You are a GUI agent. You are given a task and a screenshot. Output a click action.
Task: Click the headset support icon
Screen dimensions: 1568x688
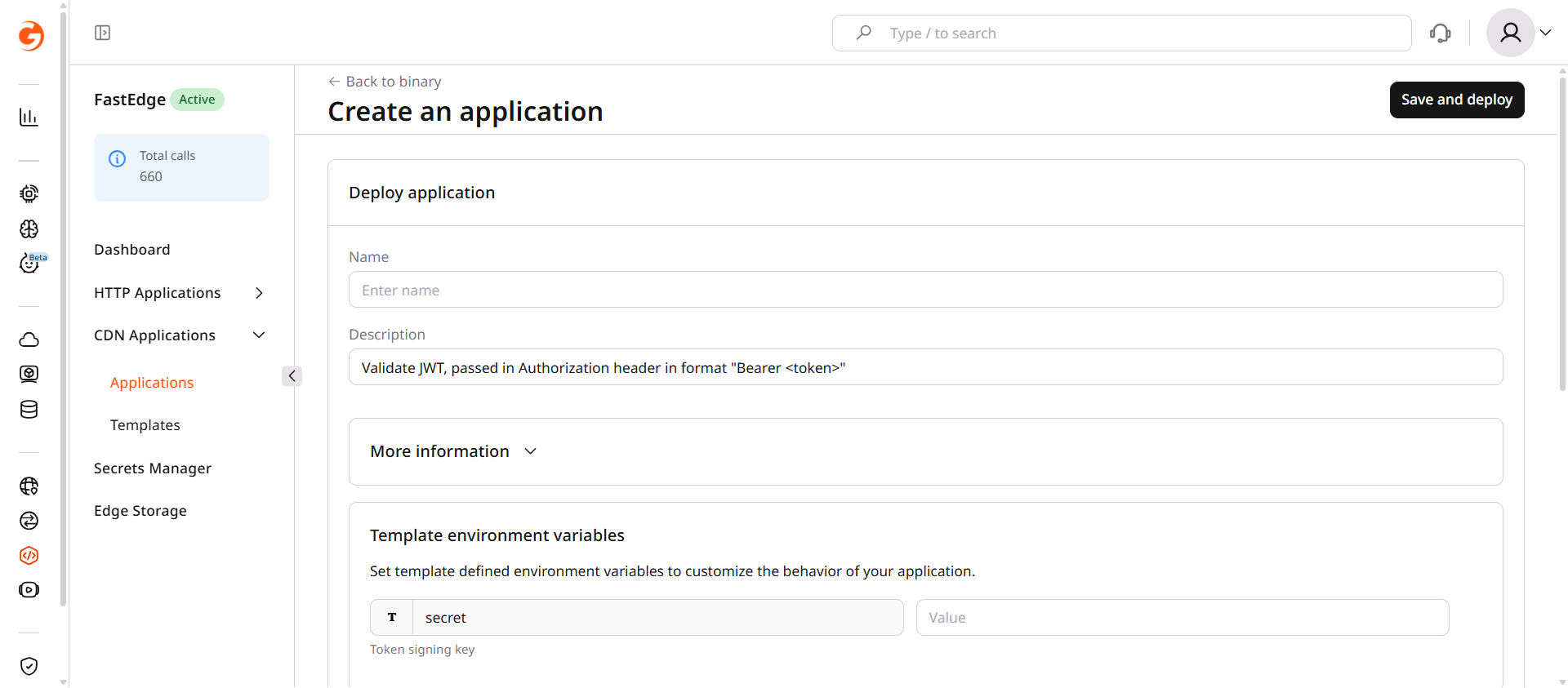pos(1441,33)
